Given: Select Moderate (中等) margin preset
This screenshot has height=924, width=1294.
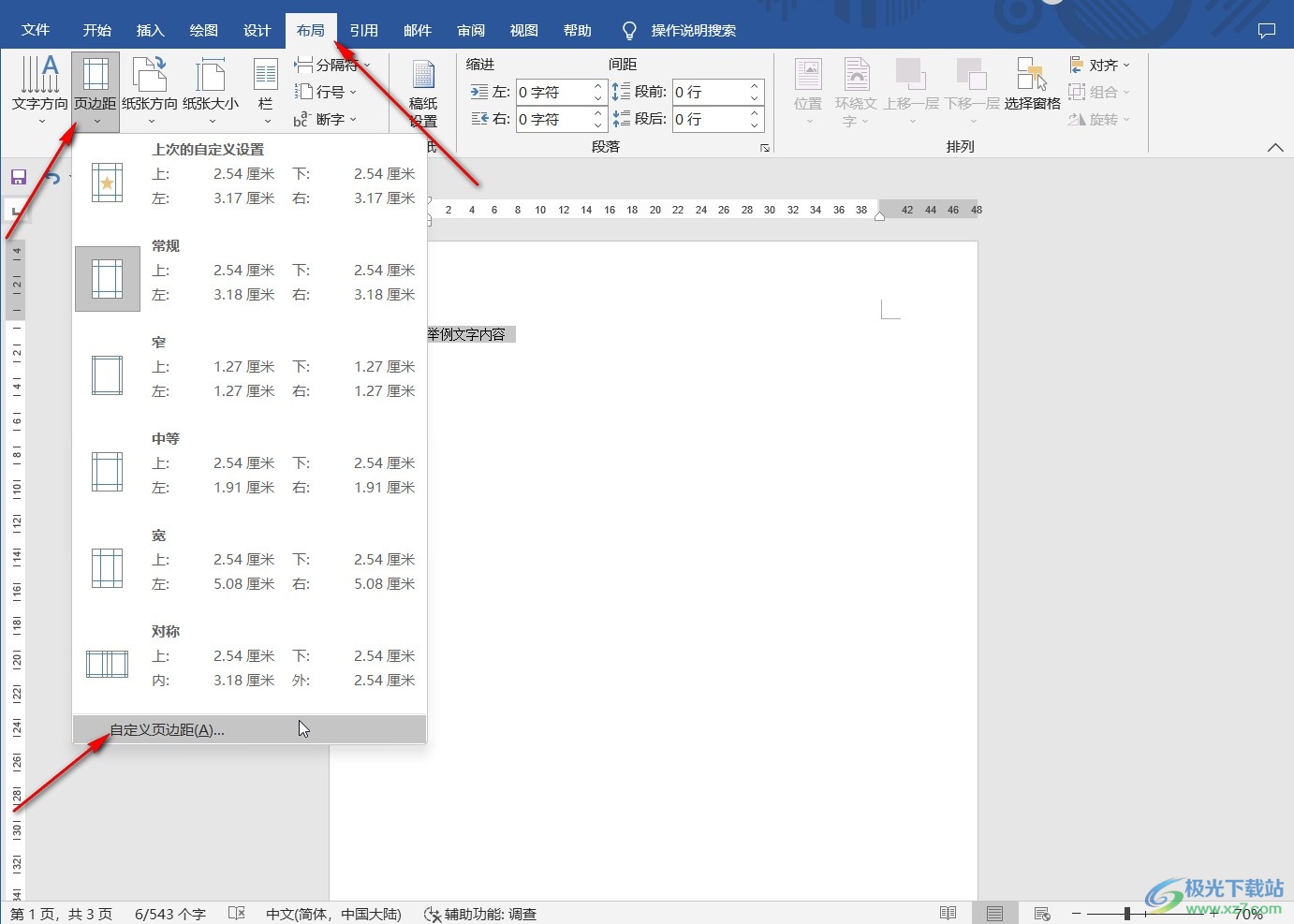Looking at the screenshot, I should (249, 471).
